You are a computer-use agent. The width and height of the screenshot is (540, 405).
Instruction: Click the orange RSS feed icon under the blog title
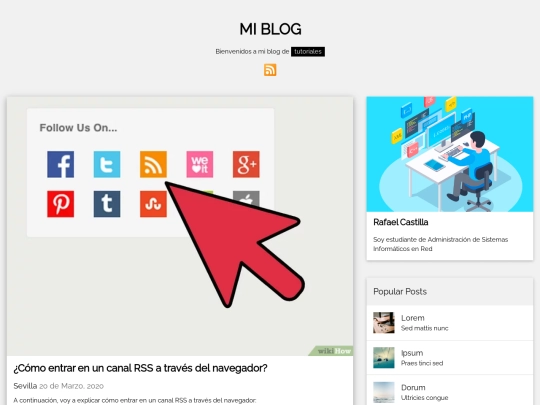click(x=270, y=70)
